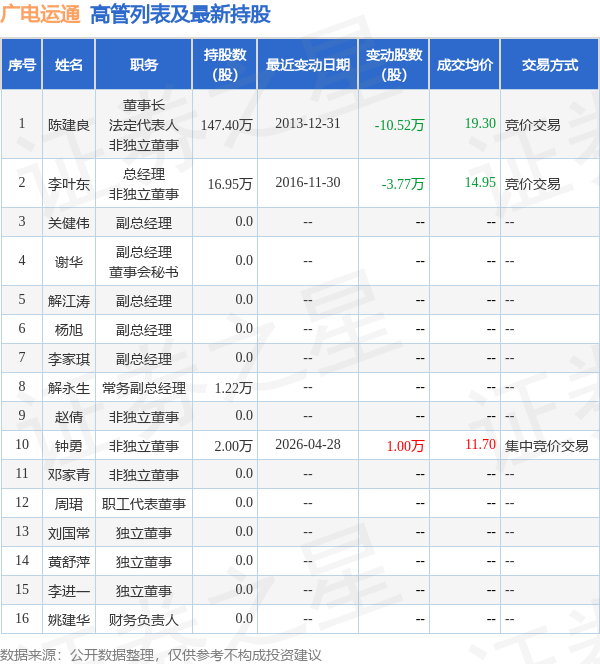Select the name 周珺

click(69, 504)
